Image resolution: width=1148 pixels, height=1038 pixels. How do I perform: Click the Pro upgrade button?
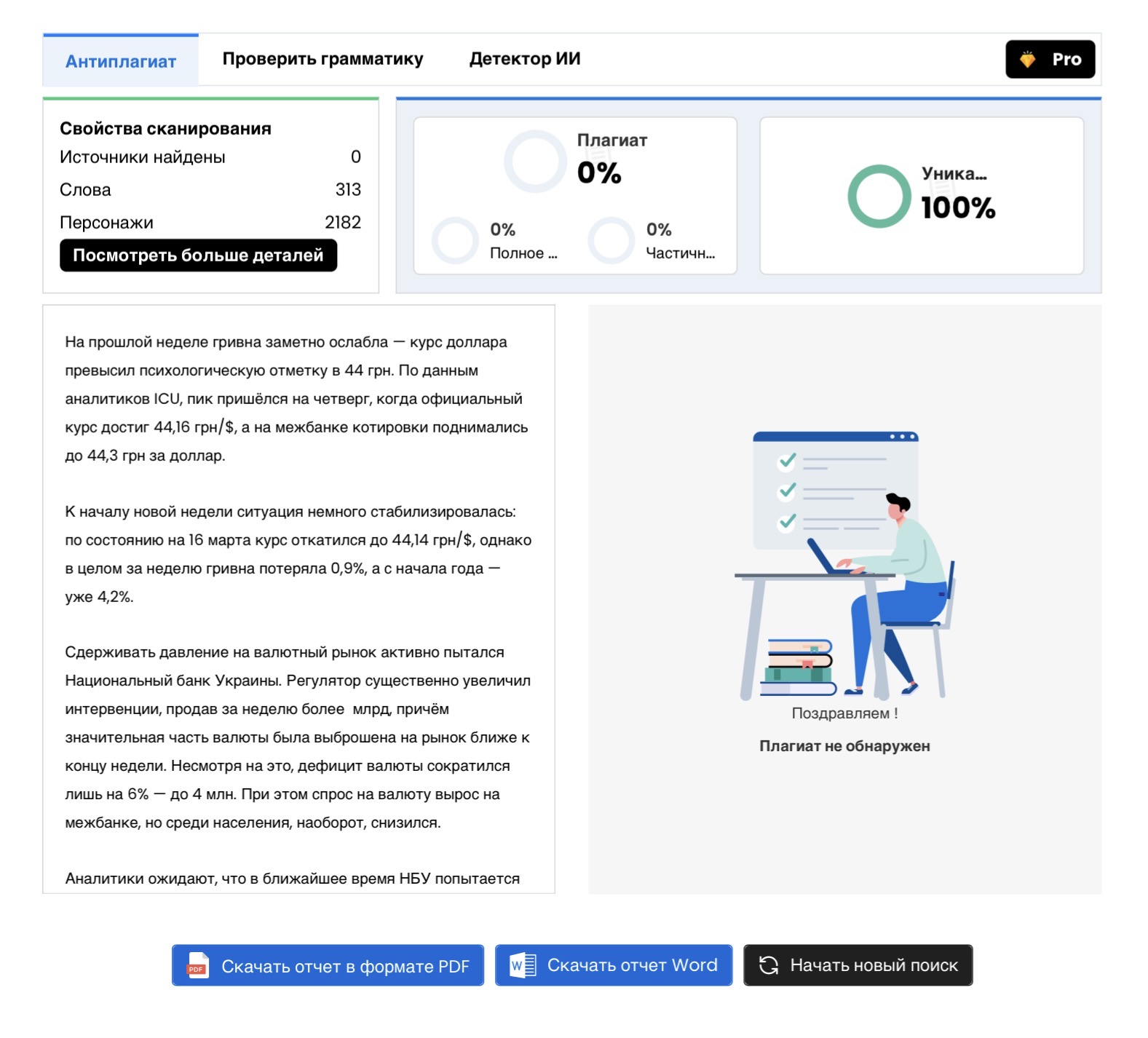coord(1050,59)
